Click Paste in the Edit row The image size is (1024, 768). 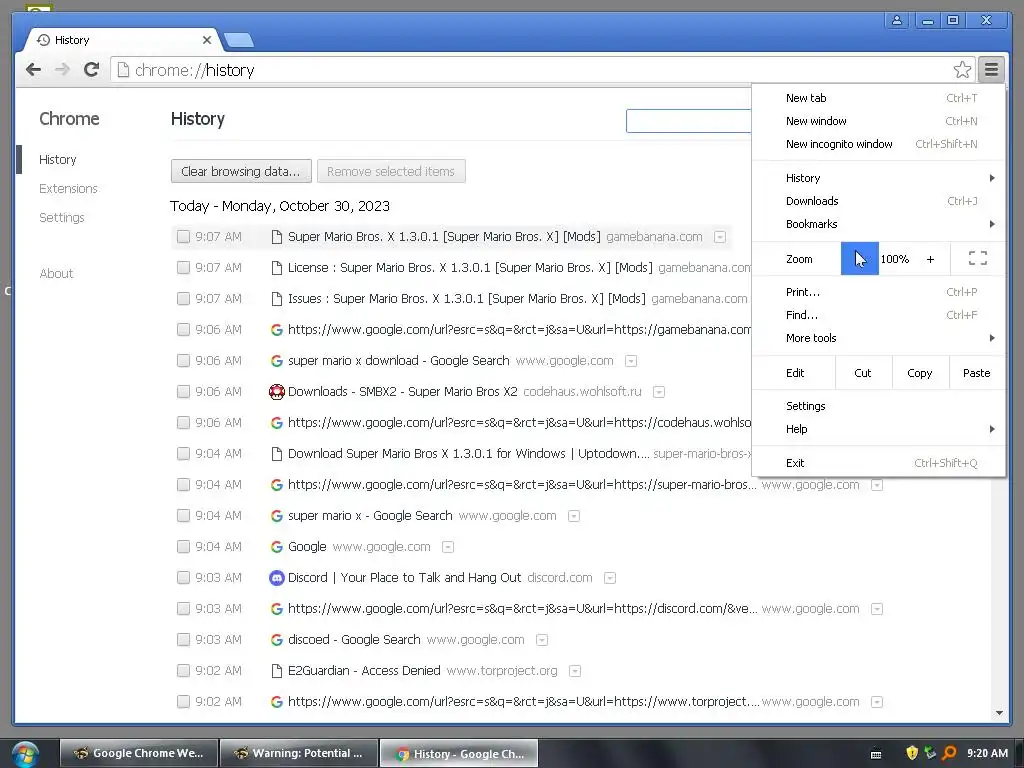click(976, 373)
